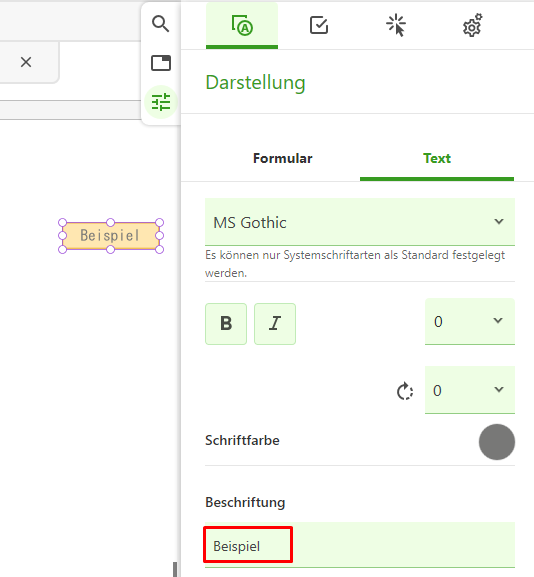
Task: Switch to the checkbox options icon
Action: [319, 25]
